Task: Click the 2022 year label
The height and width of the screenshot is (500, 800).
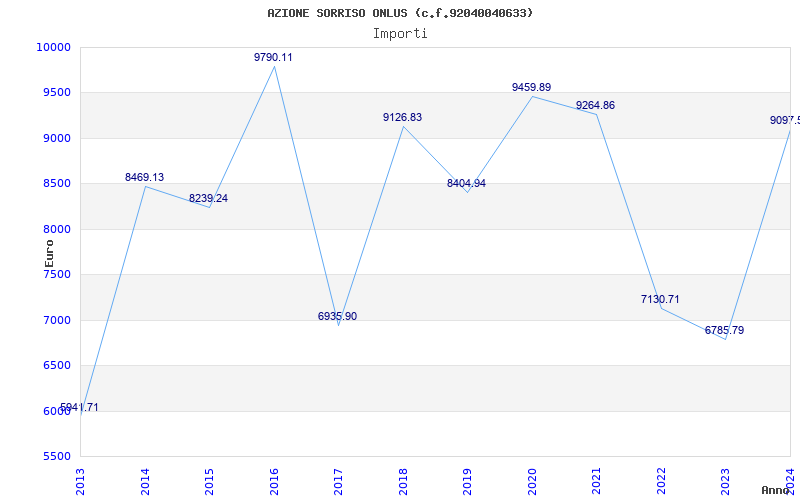Action: pos(662,482)
